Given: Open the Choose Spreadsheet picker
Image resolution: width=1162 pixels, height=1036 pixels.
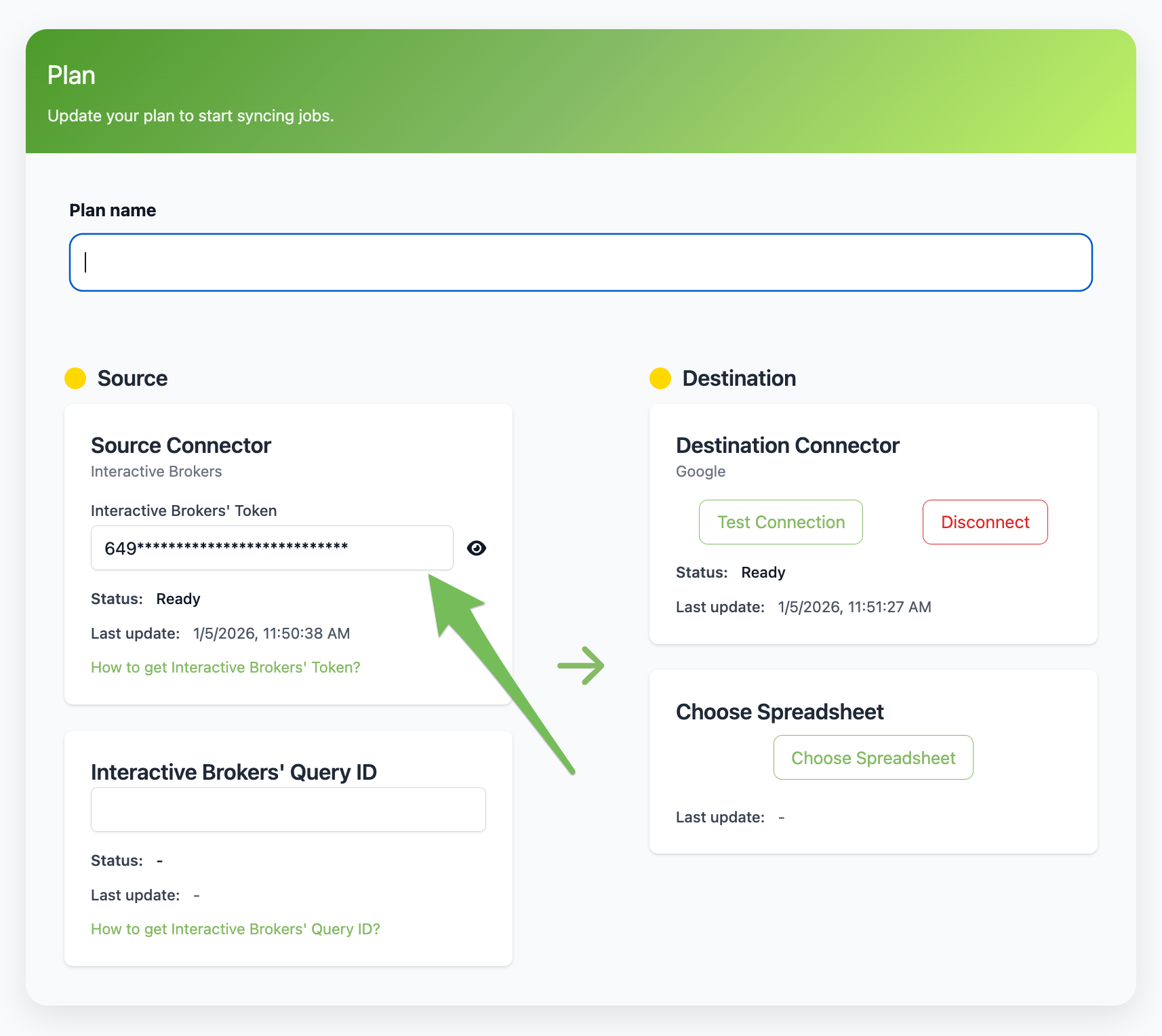Looking at the screenshot, I should pos(873,757).
